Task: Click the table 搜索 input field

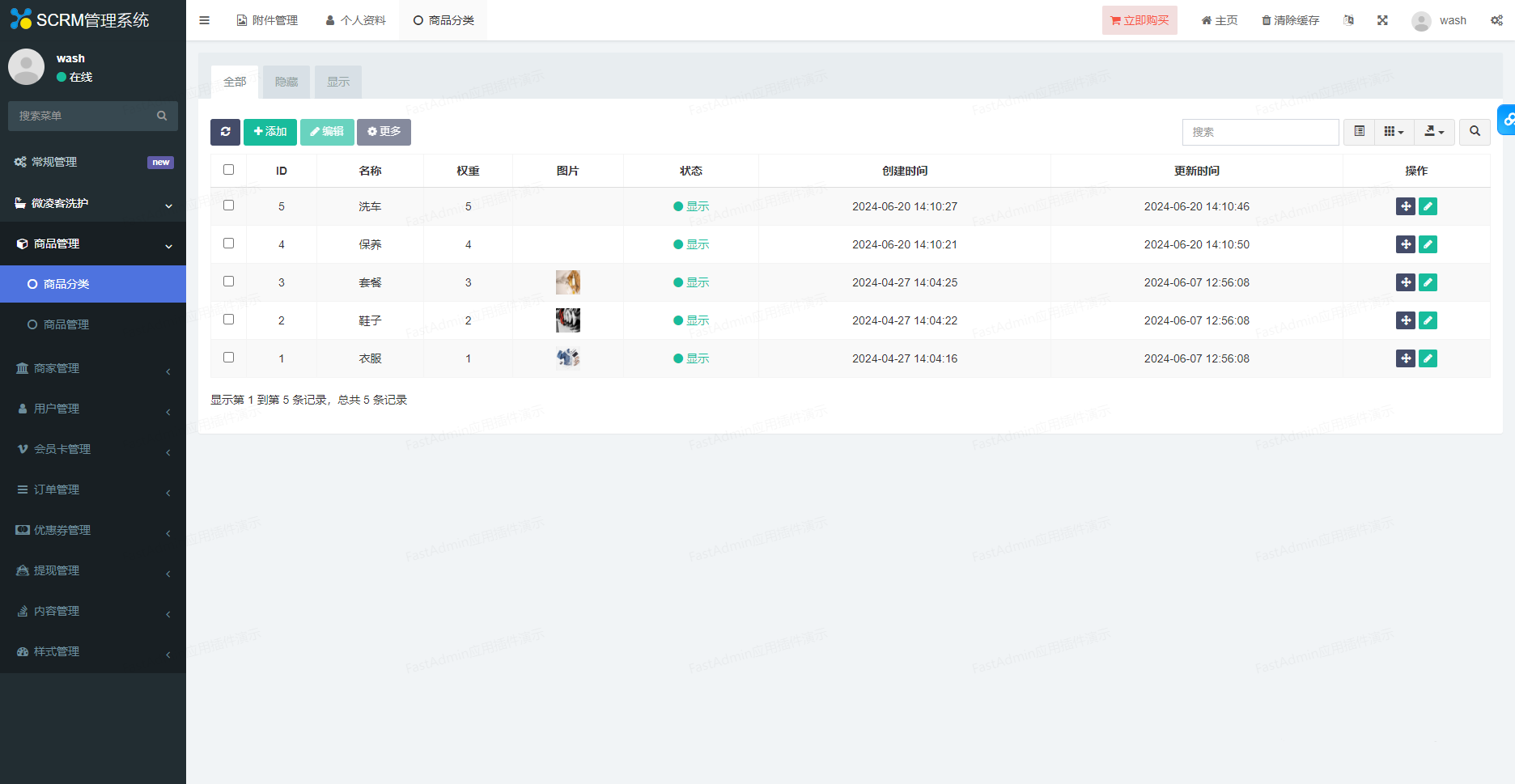Action: 1260,132
